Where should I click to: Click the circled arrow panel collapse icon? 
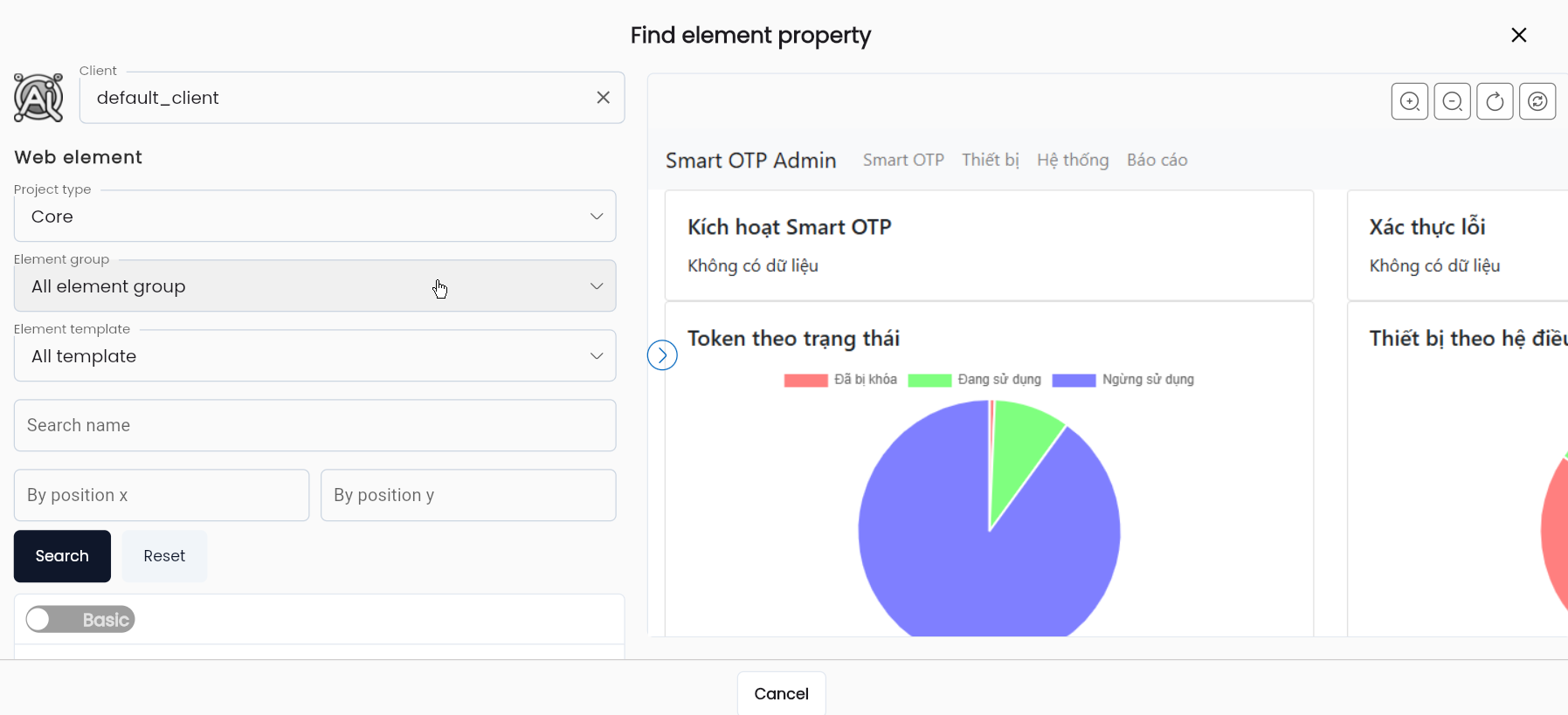(x=662, y=354)
